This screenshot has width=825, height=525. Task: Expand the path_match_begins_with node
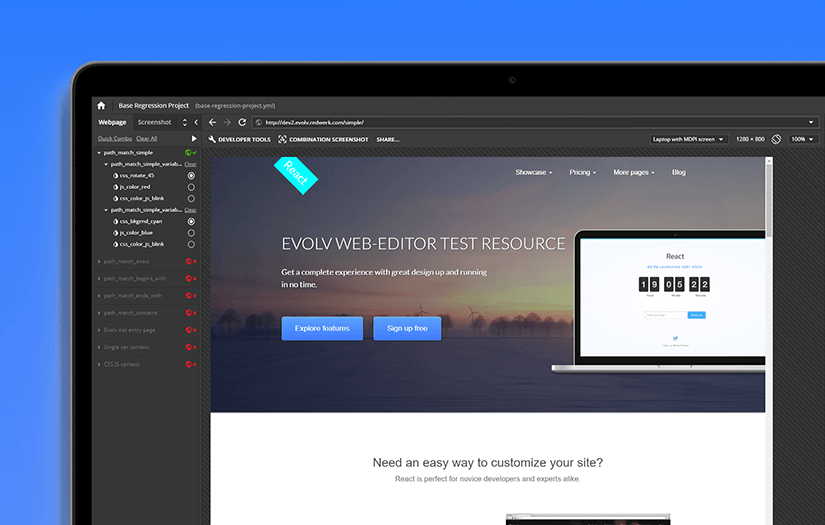[99, 278]
